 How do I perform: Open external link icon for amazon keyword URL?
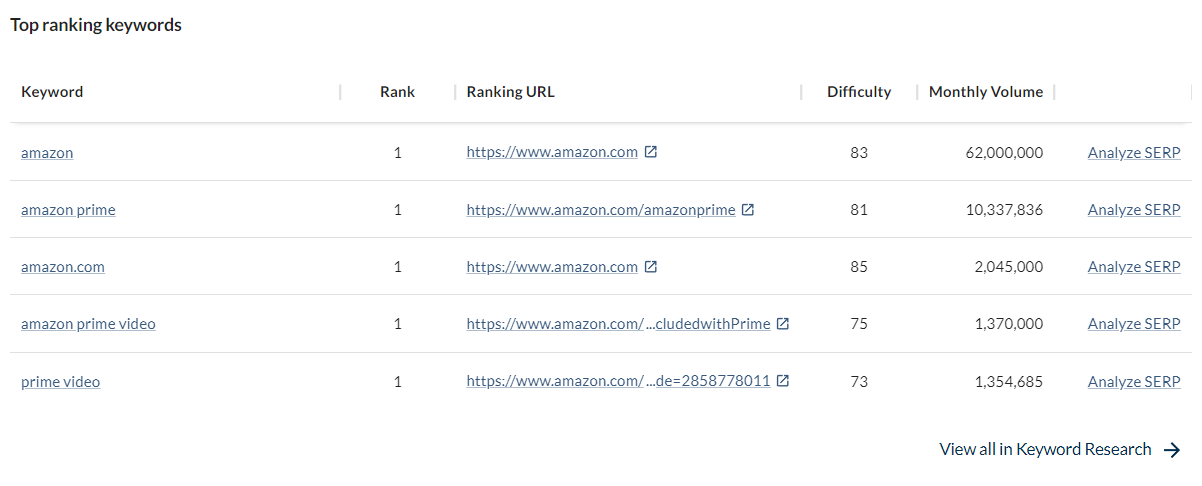pos(651,153)
